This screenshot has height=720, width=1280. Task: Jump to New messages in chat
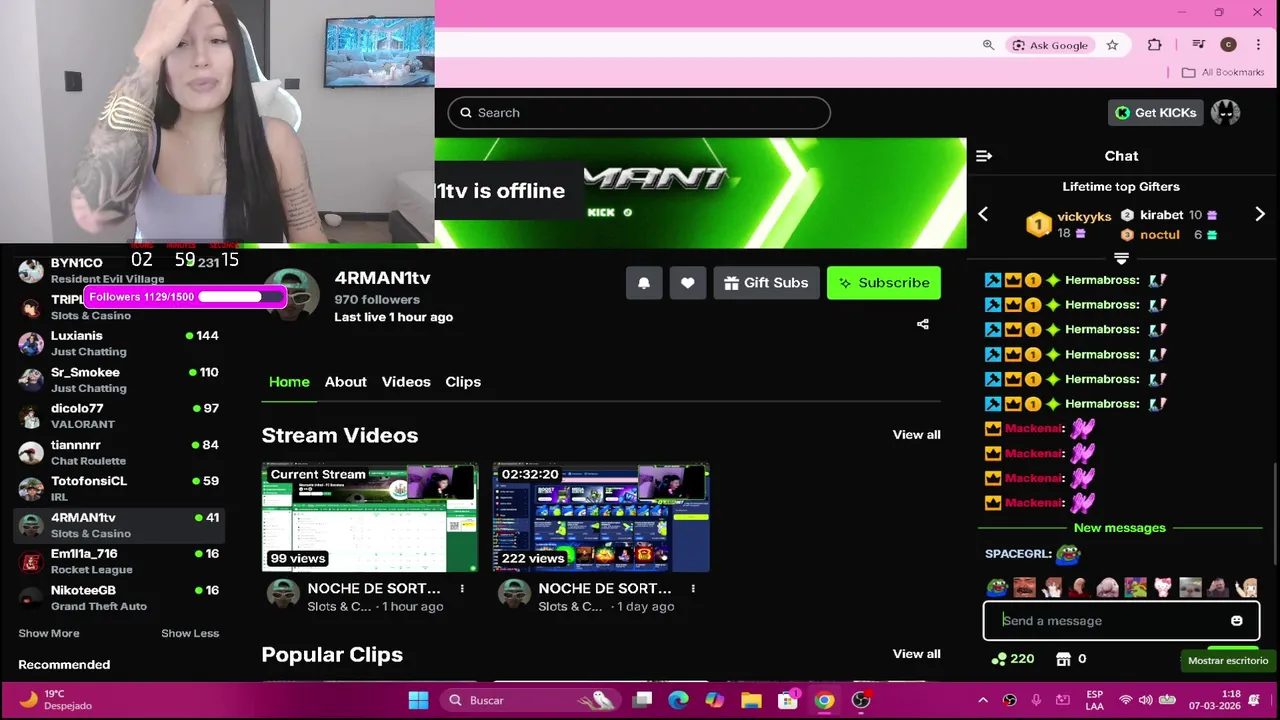tap(1119, 528)
